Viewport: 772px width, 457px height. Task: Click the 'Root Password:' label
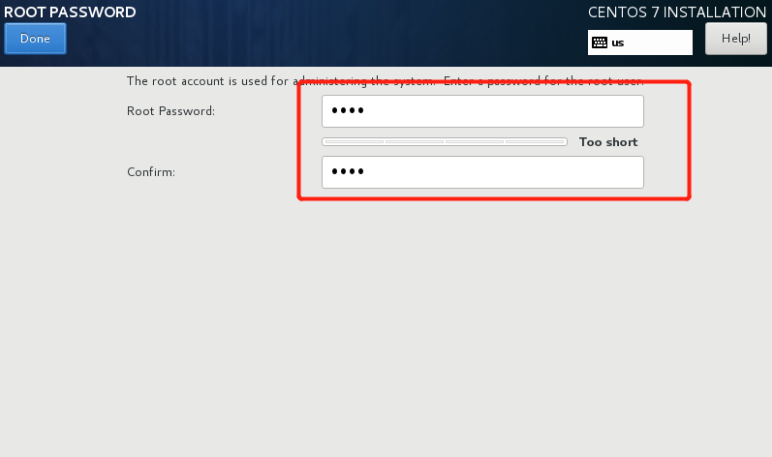tap(171, 111)
